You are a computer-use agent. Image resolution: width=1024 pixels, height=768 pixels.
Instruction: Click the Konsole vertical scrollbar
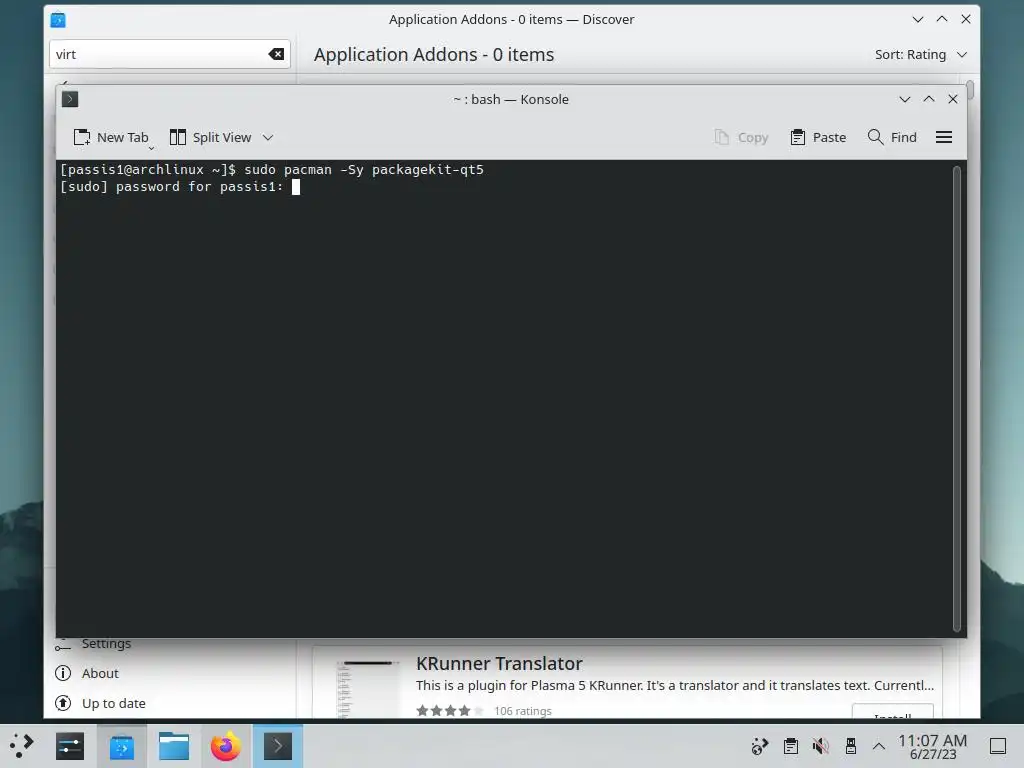957,398
